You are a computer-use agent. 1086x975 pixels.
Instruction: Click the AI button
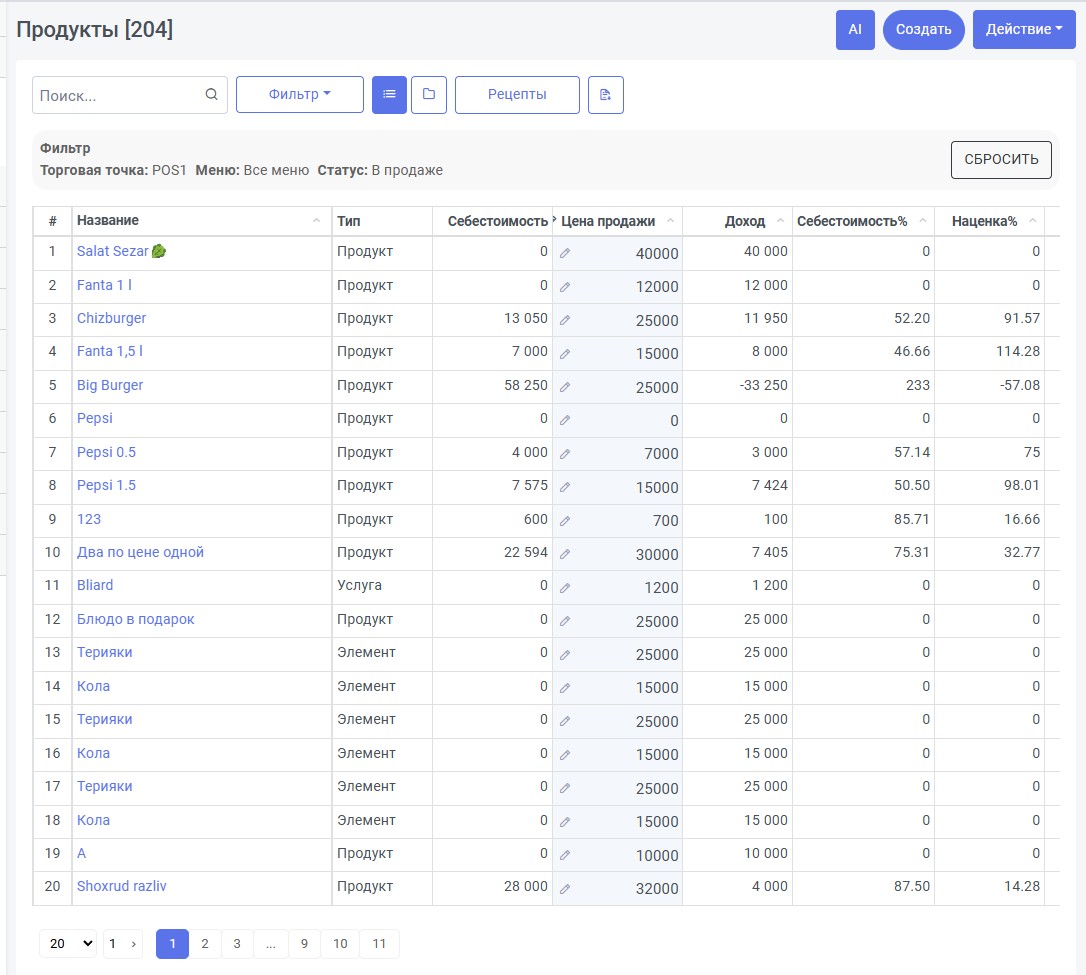[855, 29]
